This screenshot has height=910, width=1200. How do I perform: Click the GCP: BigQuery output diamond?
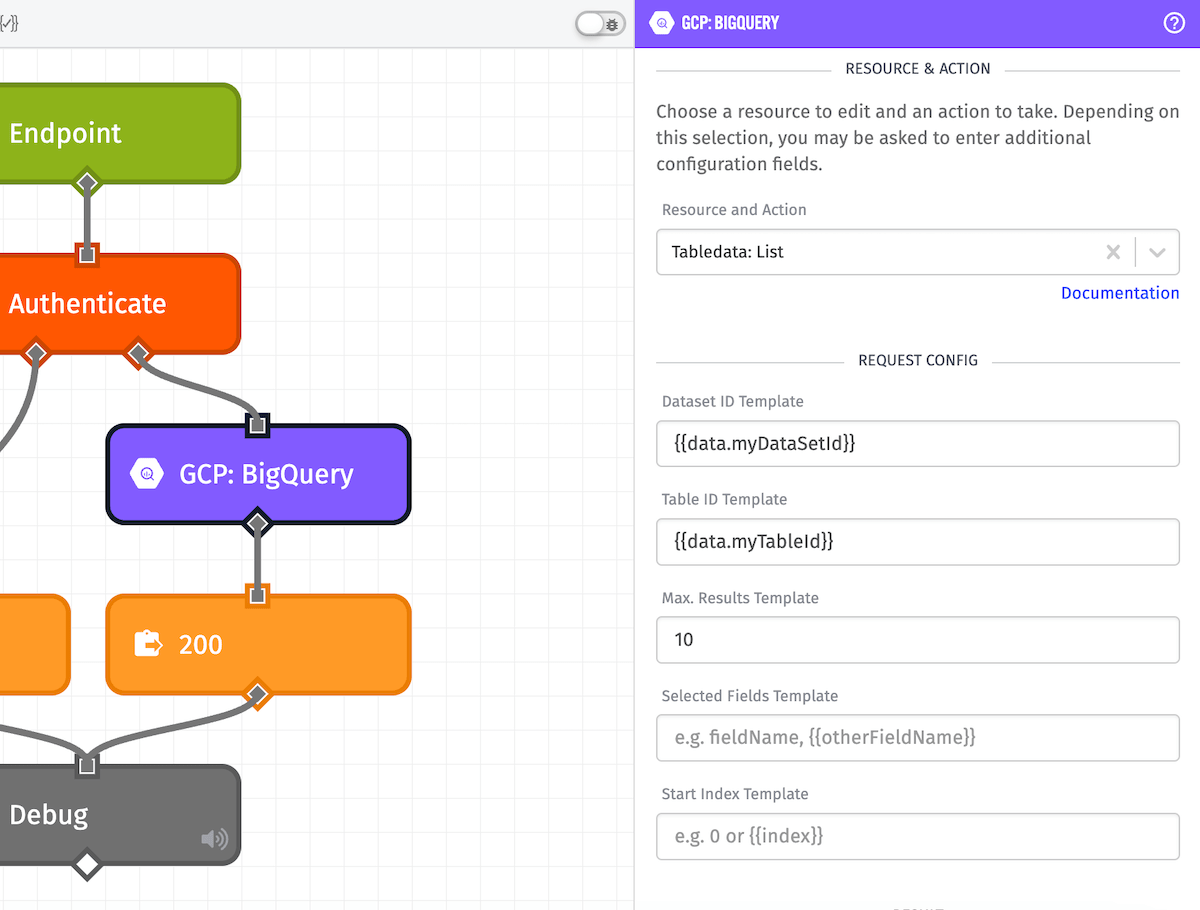coord(258,523)
